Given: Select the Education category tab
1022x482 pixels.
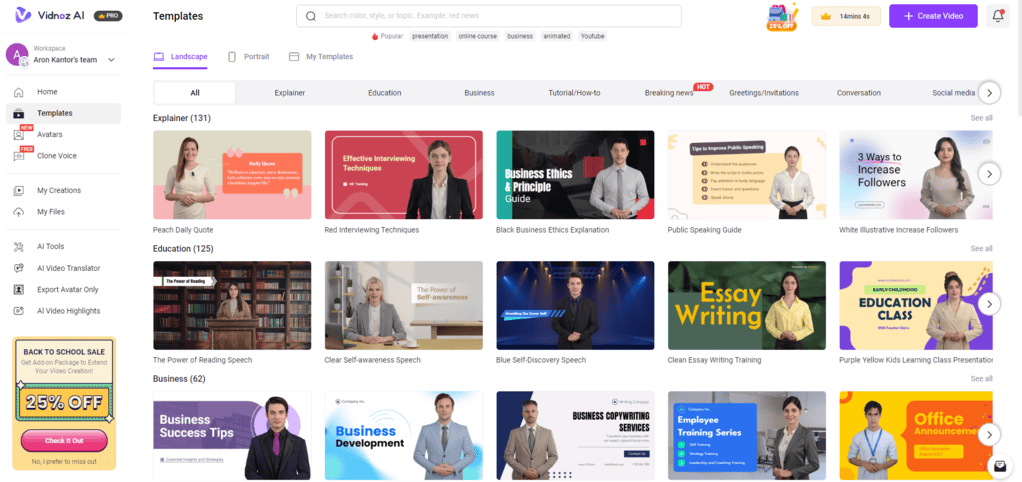Looking at the screenshot, I should click(x=385, y=93).
